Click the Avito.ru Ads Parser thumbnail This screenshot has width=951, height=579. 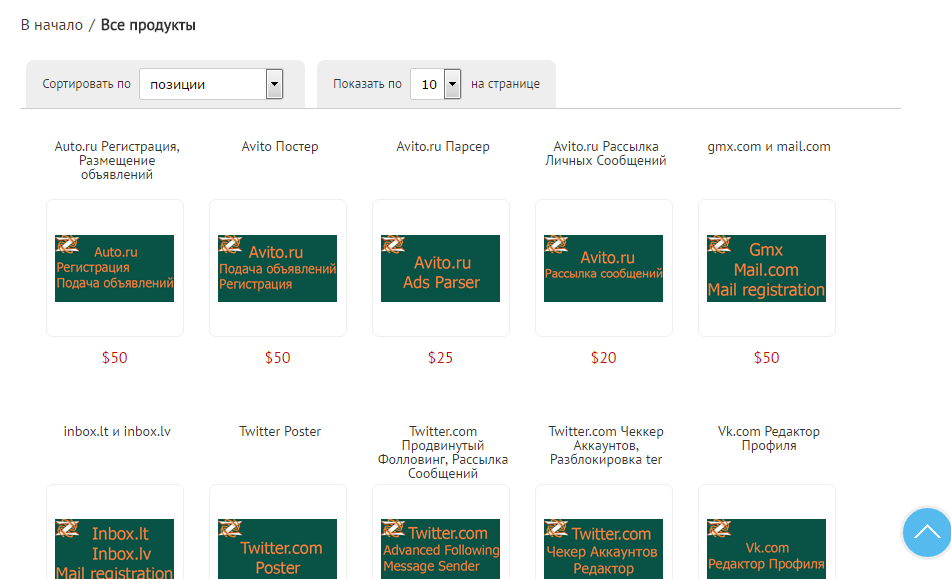(440, 268)
